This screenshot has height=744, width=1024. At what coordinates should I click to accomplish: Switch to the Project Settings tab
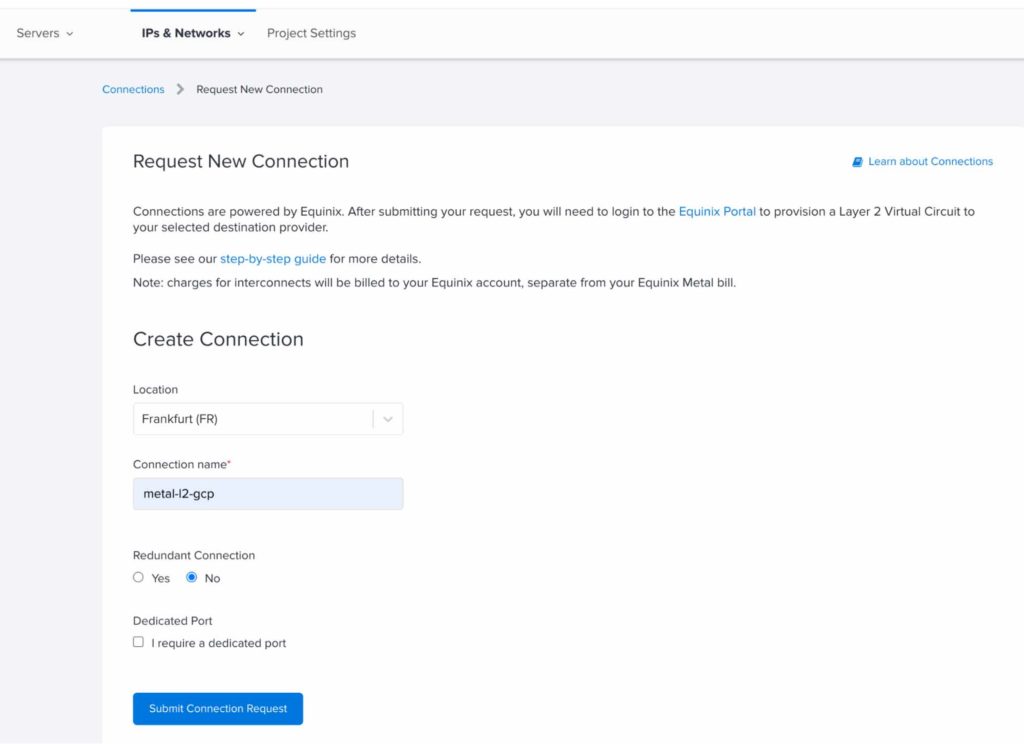tap(311, 32)
